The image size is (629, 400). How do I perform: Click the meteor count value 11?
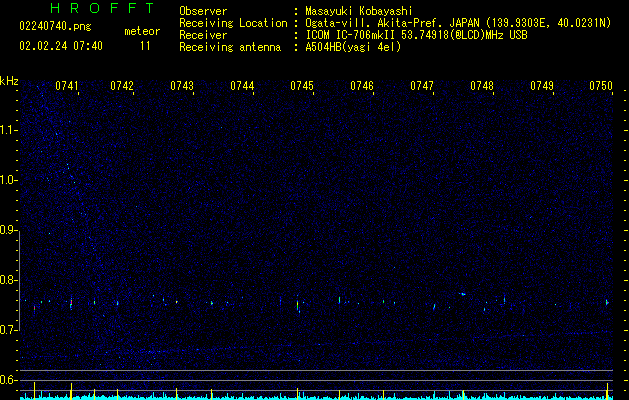pos(145,46)
